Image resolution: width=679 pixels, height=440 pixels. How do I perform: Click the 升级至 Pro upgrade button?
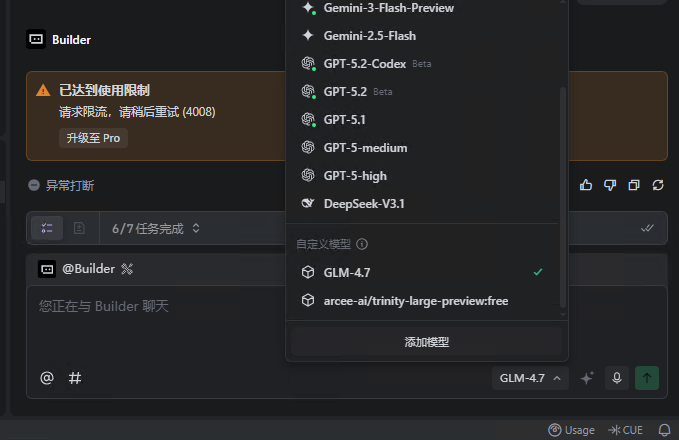pyautogui.click(x=93, y=138)
